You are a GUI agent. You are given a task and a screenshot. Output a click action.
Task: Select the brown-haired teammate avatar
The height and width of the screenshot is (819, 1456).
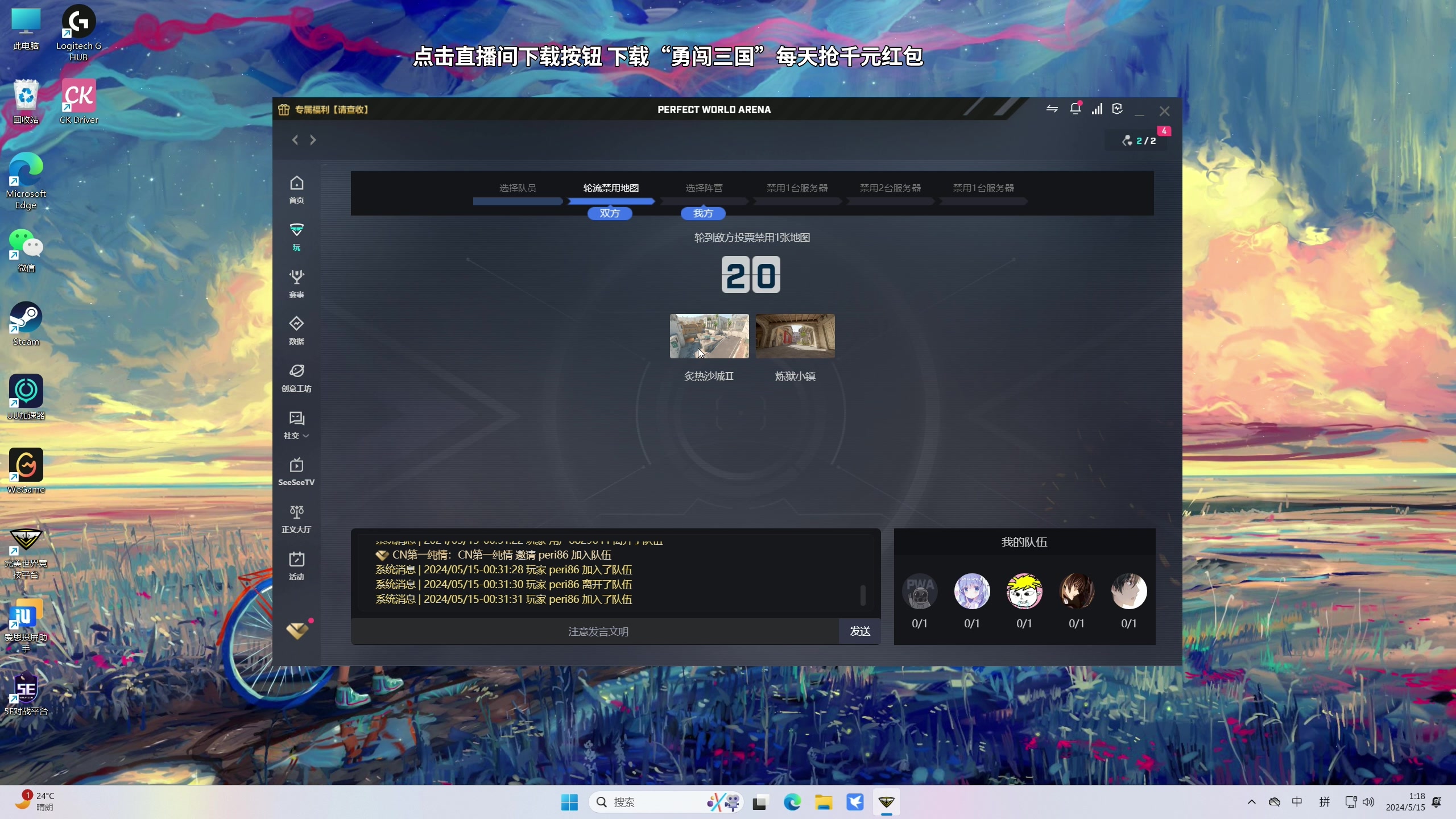[1077, 591]
